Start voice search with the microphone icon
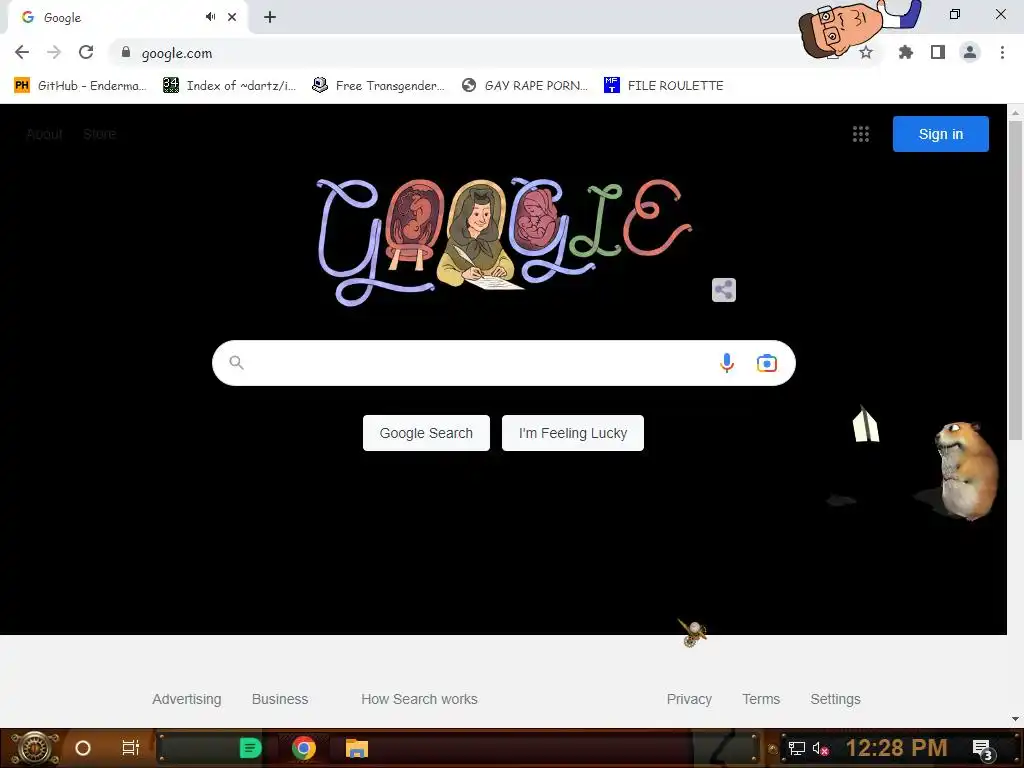 pyautogui.click(x=727, y=362)
